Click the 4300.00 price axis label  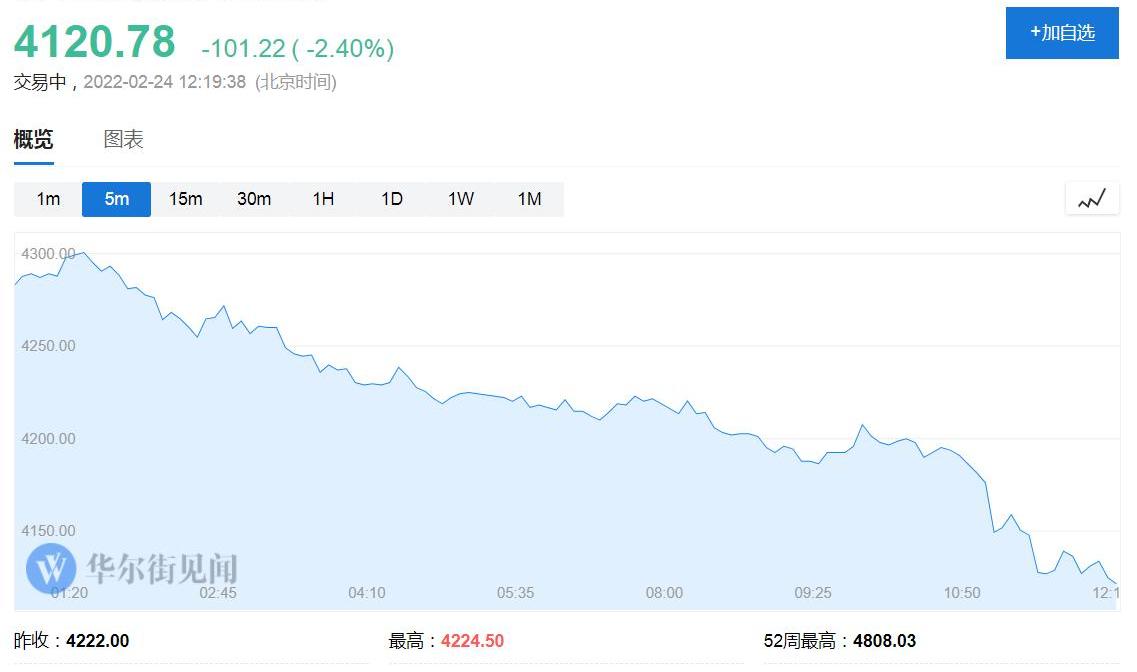(x=48, y=254)
